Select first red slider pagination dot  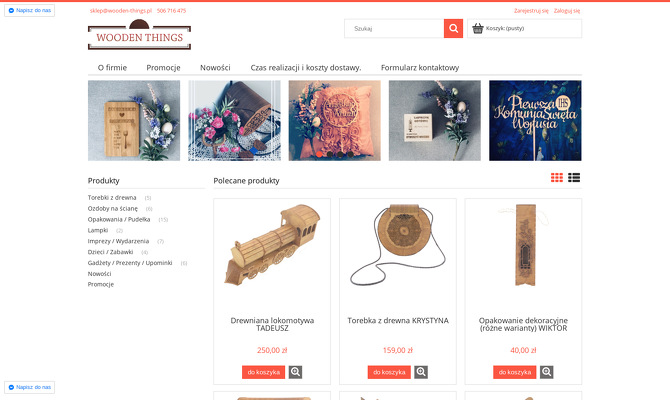click(319, 154)
